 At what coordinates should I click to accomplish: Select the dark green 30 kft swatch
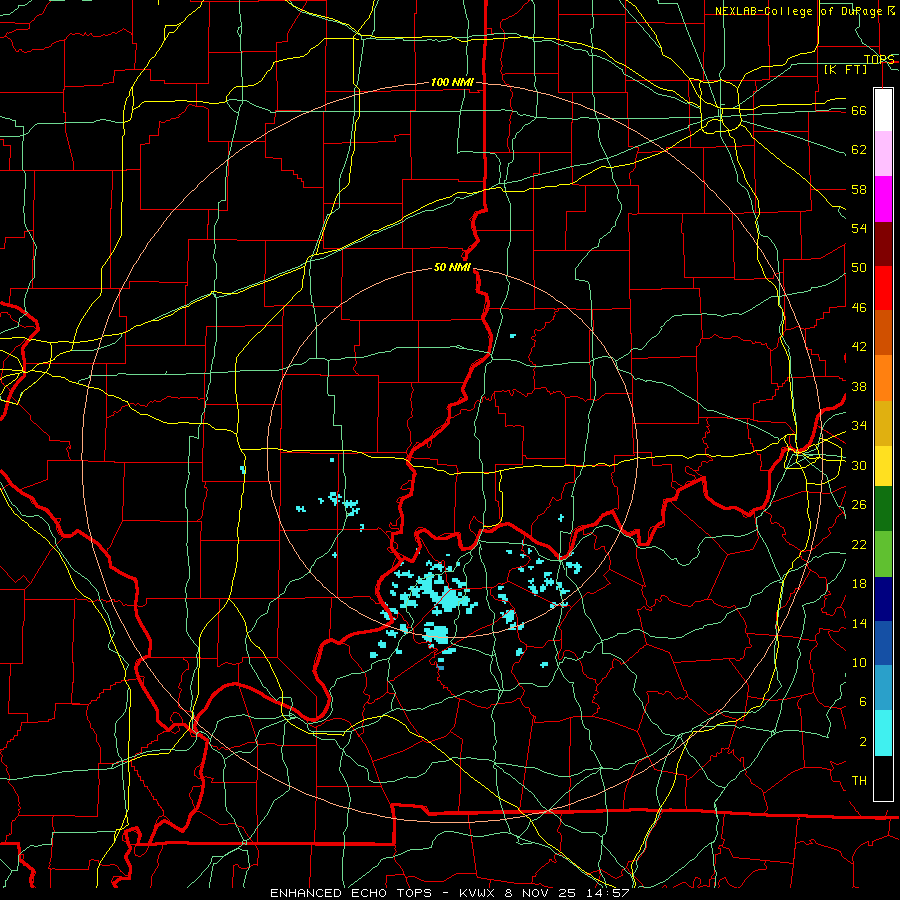point(883,508)
